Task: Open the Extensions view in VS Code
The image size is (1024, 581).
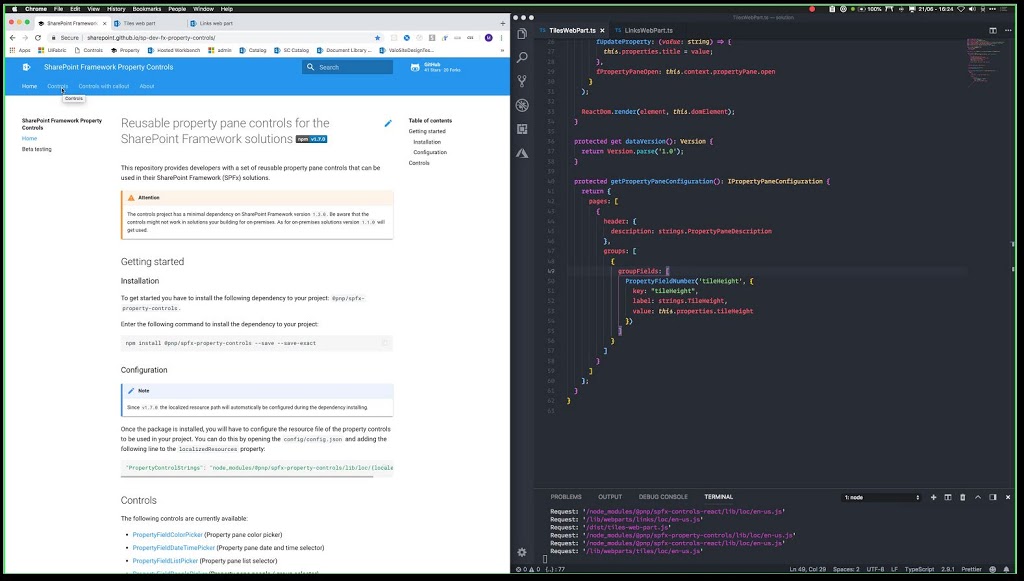Action: (x=522, y=129)
